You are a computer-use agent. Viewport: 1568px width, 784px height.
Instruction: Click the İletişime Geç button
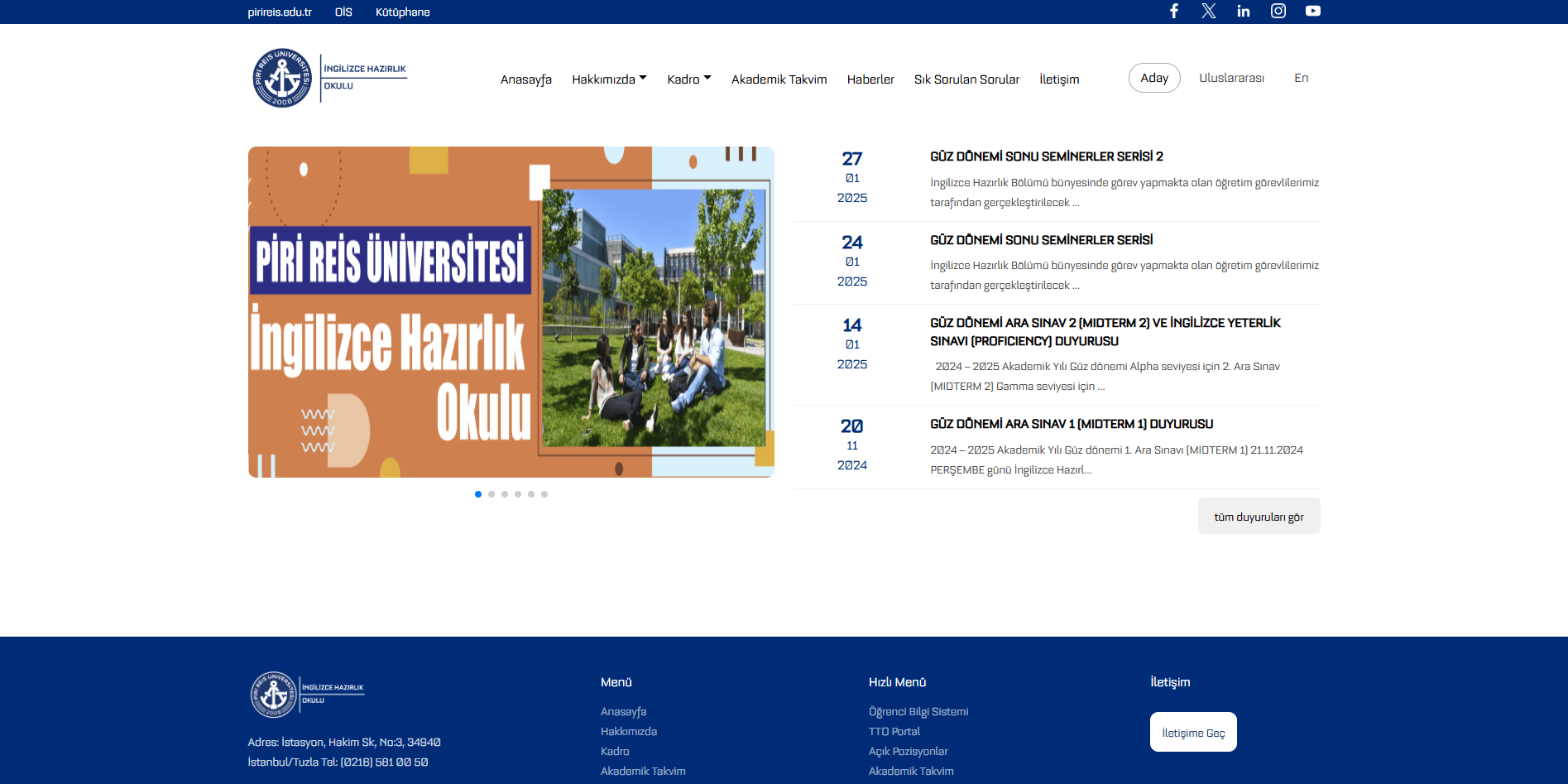(1193, 732)
